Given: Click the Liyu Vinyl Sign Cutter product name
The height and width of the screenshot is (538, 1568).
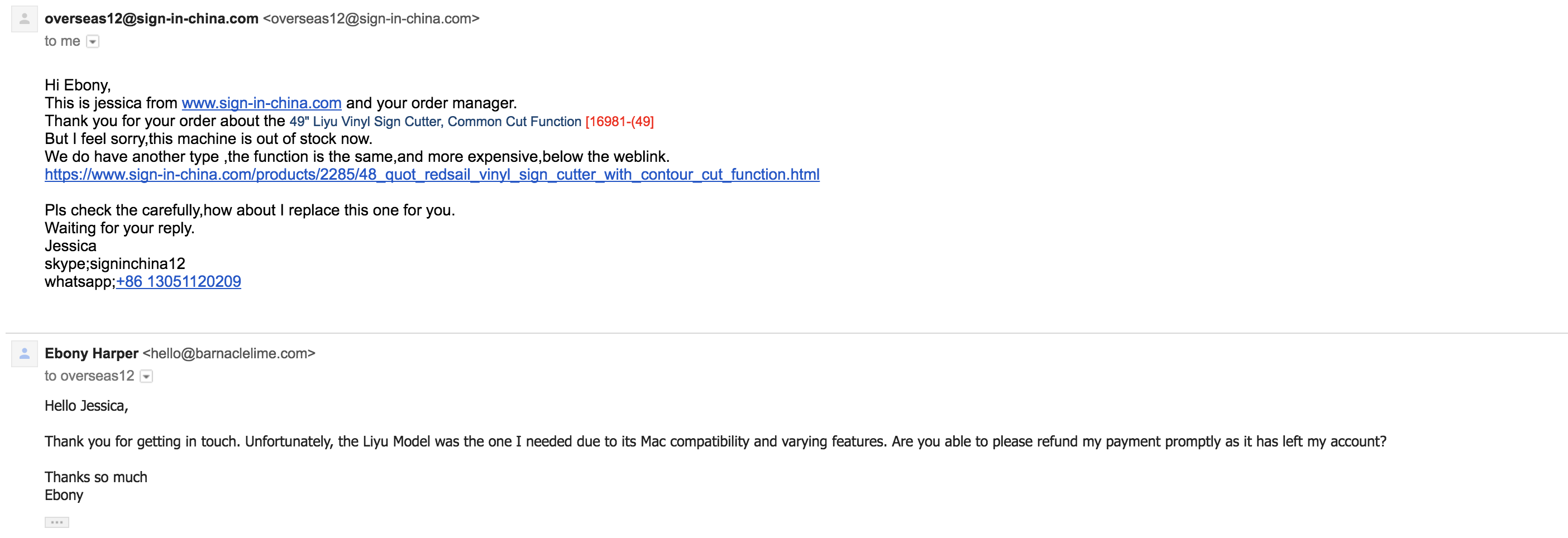Looking at the screenshot, I should pyautogui.click(x=435, y=122).
